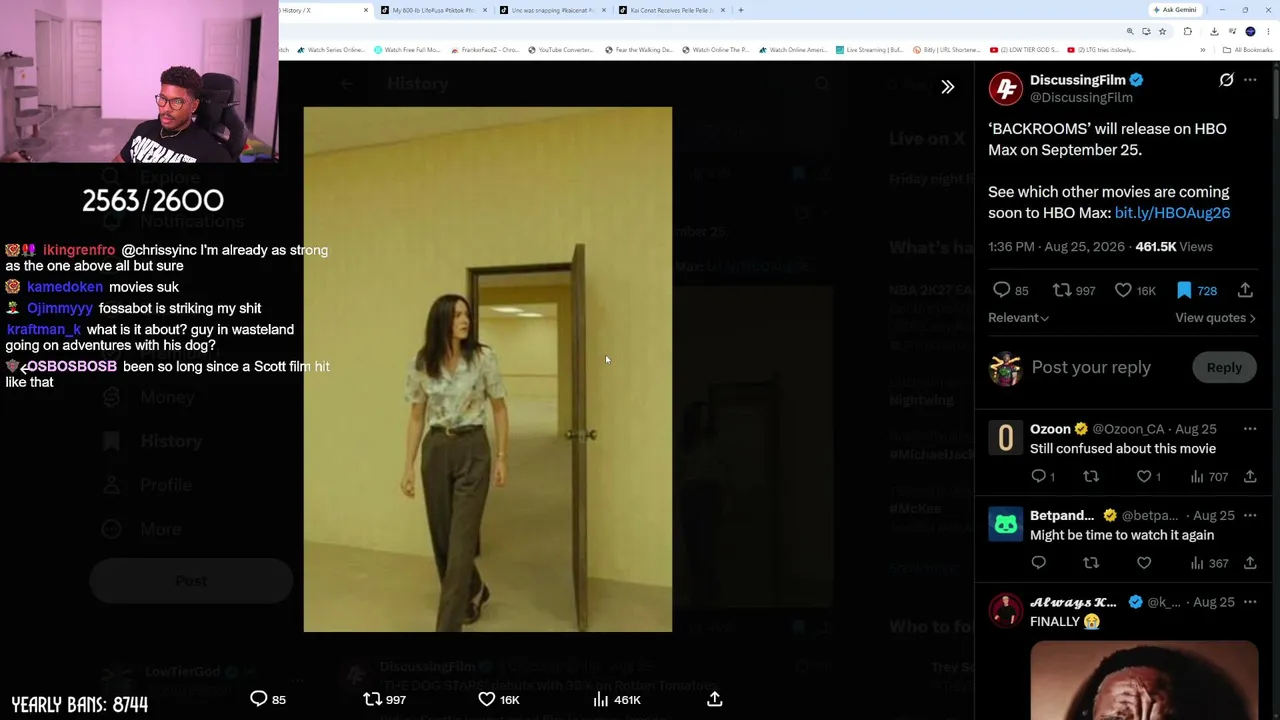Reply to Betpanda's comment
This screenshot has width=1280, height=720.
coord(1038,563)
